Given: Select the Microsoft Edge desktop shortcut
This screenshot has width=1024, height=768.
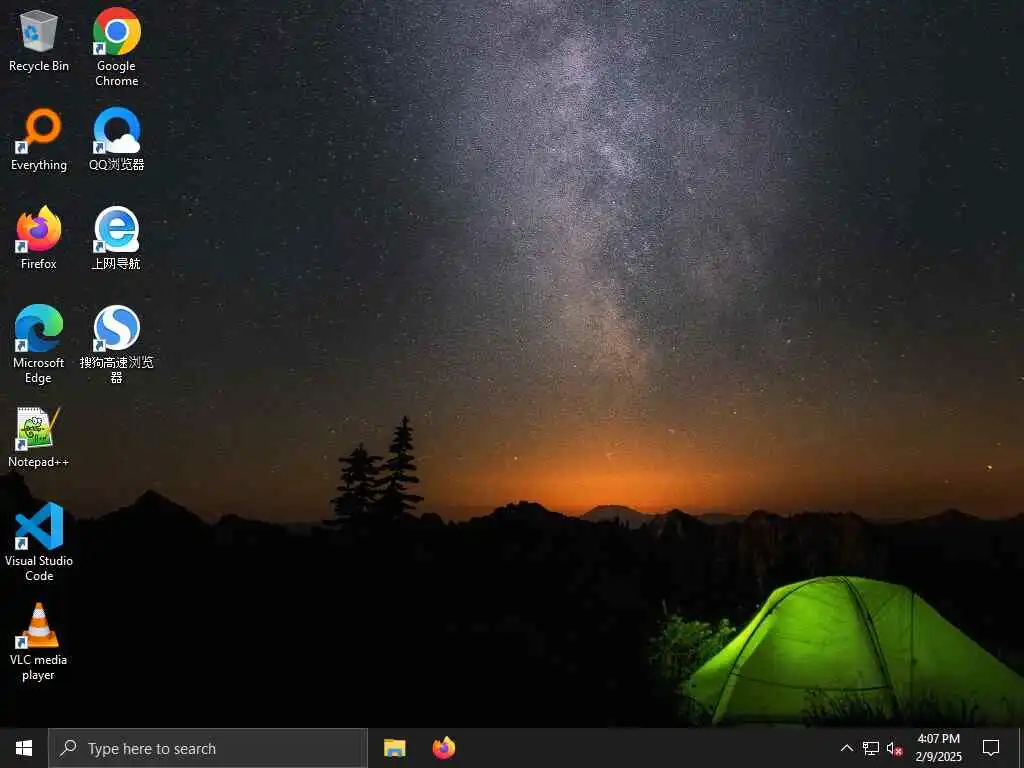Looking at the screenshot, I should click(x=39, y=345).
